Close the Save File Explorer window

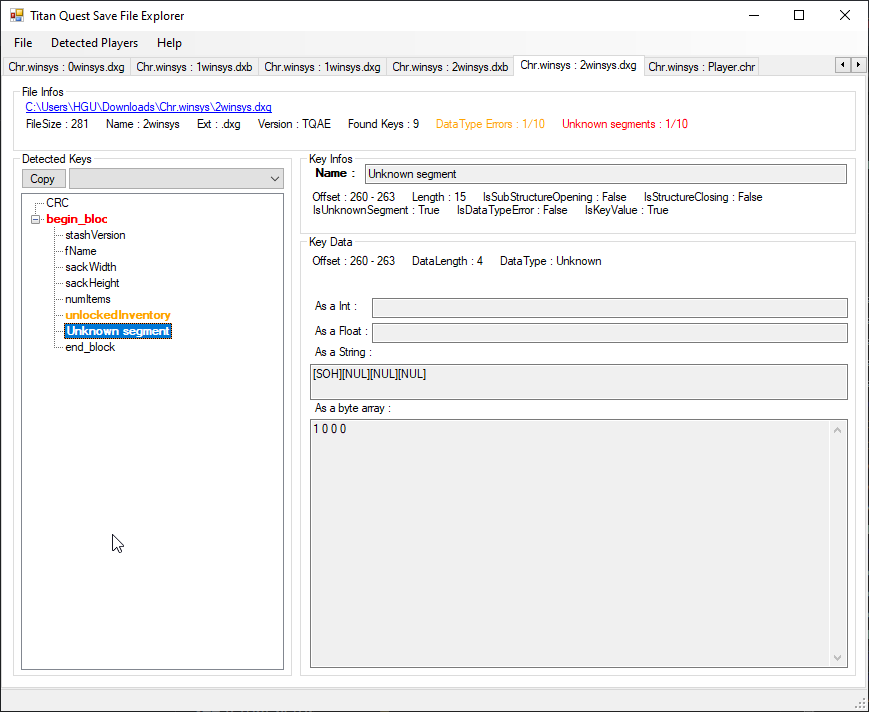[845, 16]
